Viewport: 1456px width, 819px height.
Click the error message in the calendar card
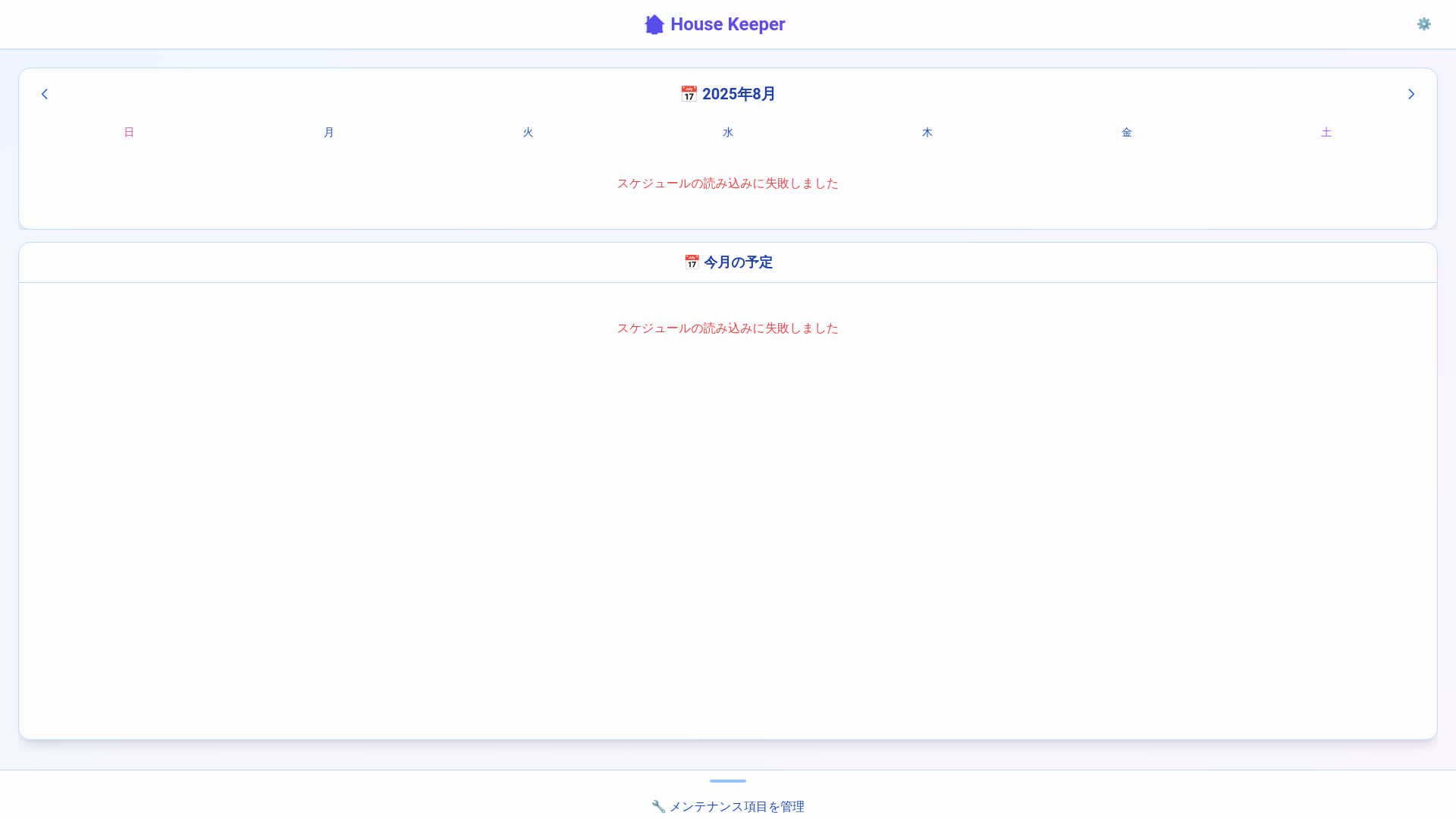pos(728,184)
